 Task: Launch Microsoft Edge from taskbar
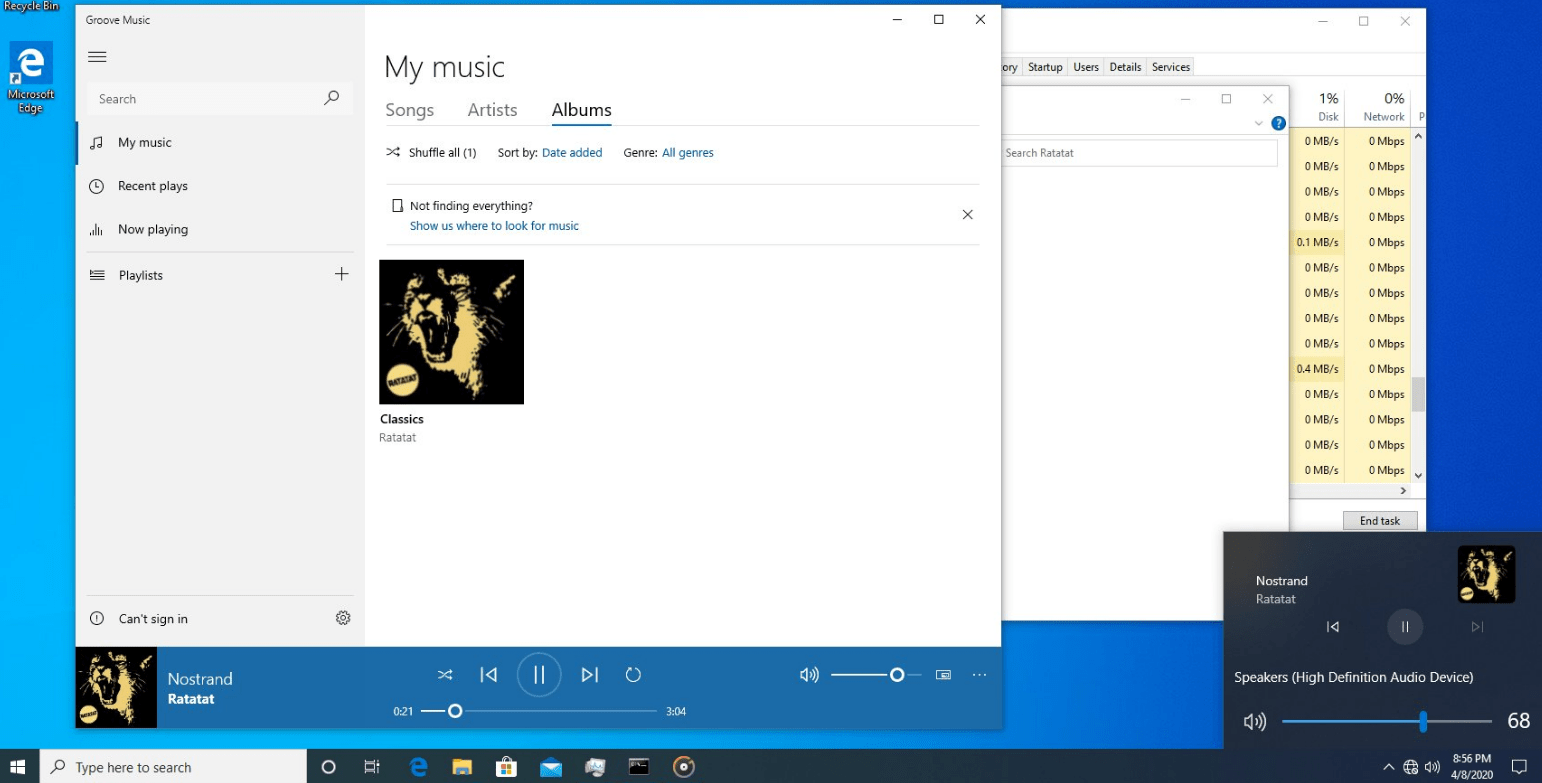(418, 767)
